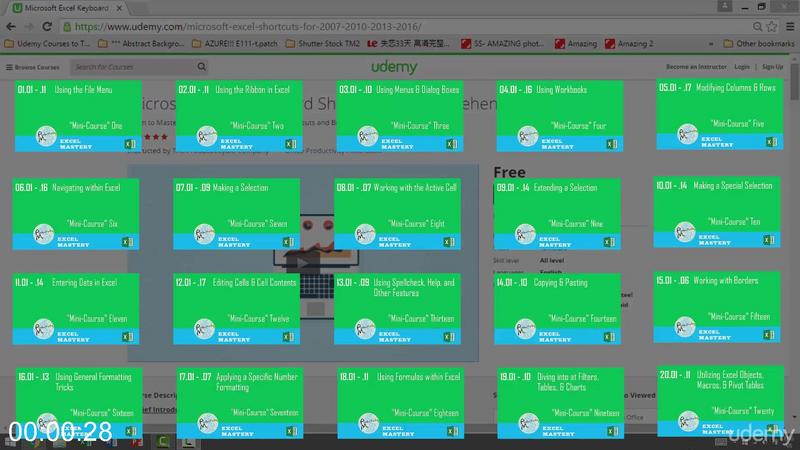This screenshot has width=800, height=450.
Task: Select Copying & Pasting card
Action: [x=557, y=309]
